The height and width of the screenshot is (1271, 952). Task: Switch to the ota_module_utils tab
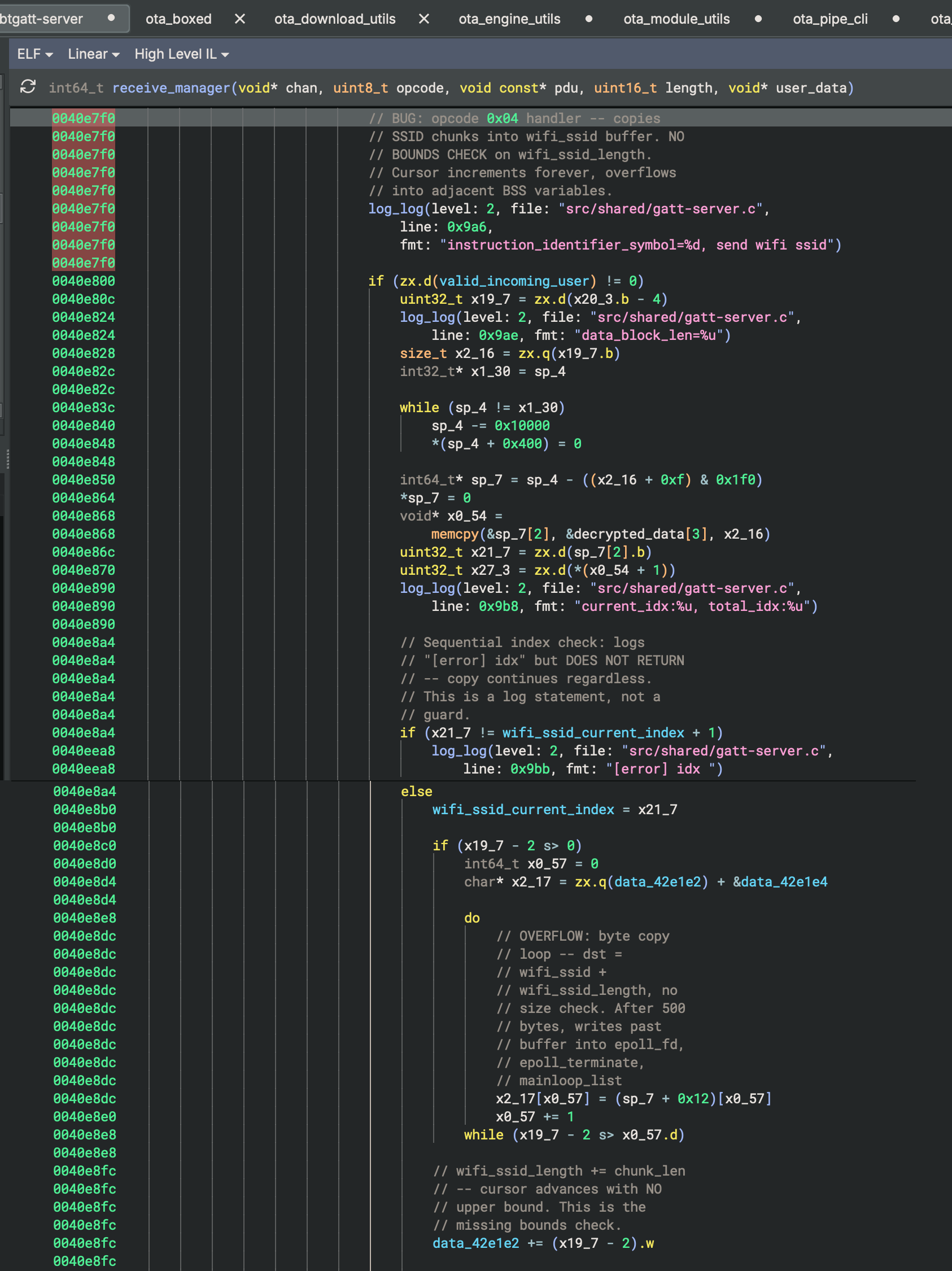click(x=677, y=19)
